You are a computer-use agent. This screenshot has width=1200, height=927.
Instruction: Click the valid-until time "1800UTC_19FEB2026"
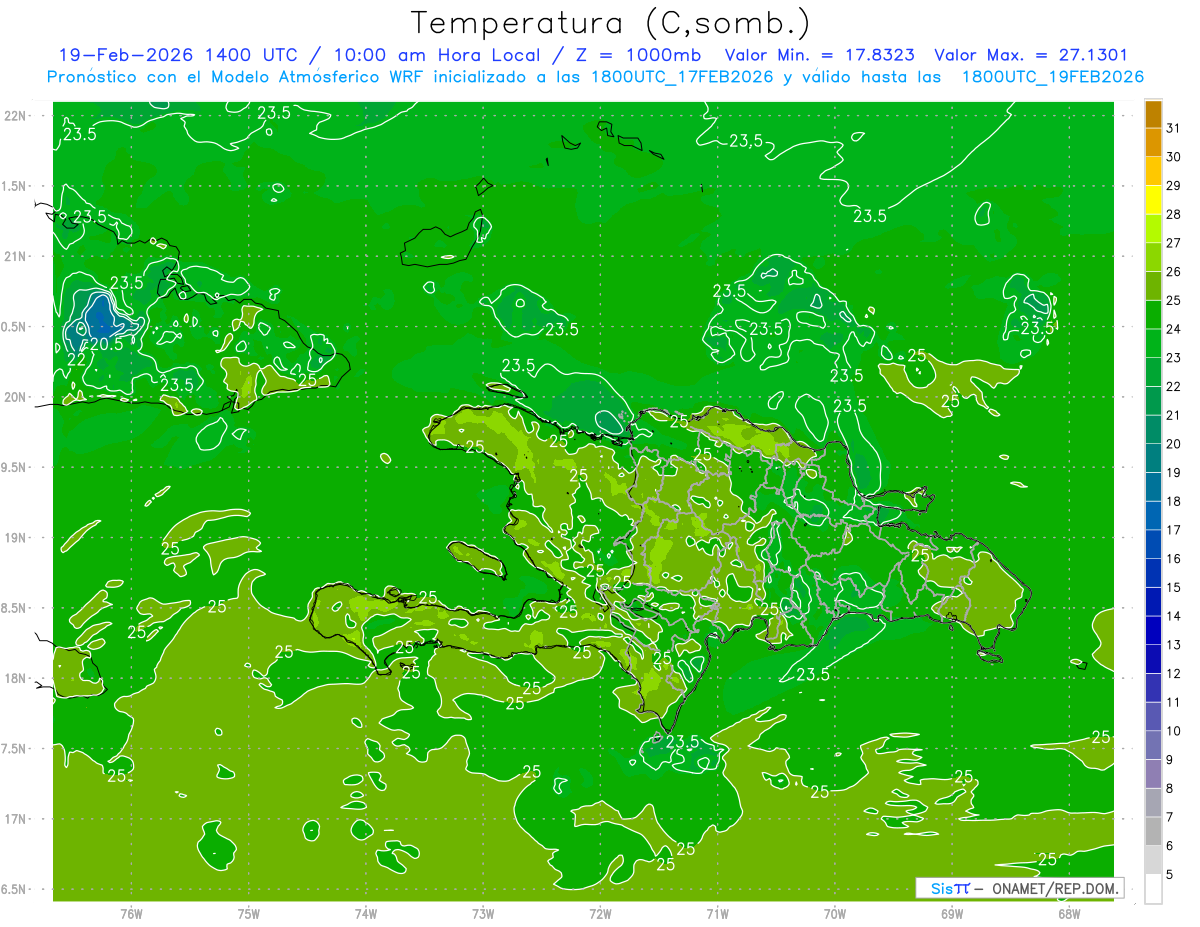coord(1052,77)
